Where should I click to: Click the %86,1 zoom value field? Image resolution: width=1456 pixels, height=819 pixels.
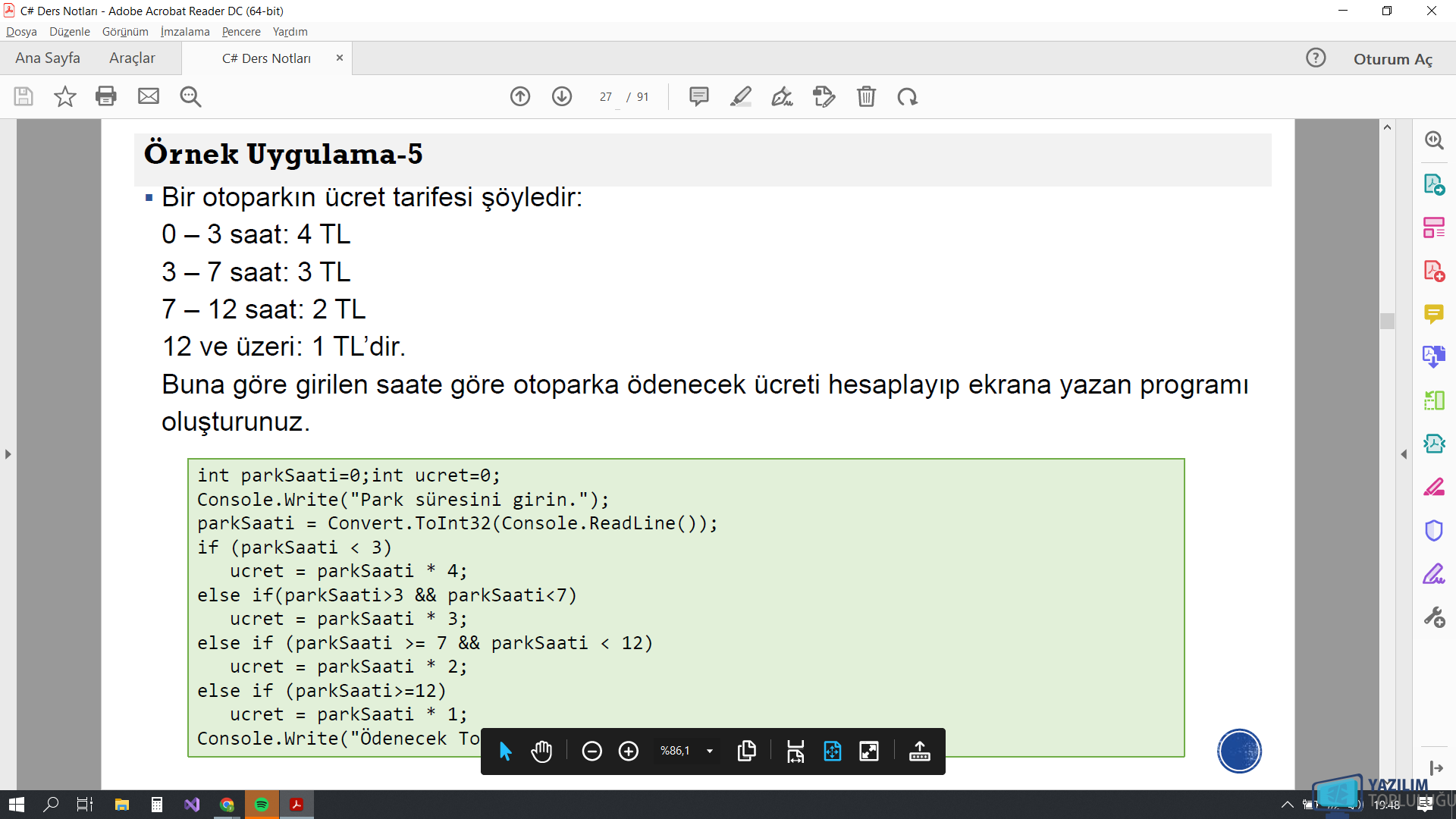click(x=675, y=751)
